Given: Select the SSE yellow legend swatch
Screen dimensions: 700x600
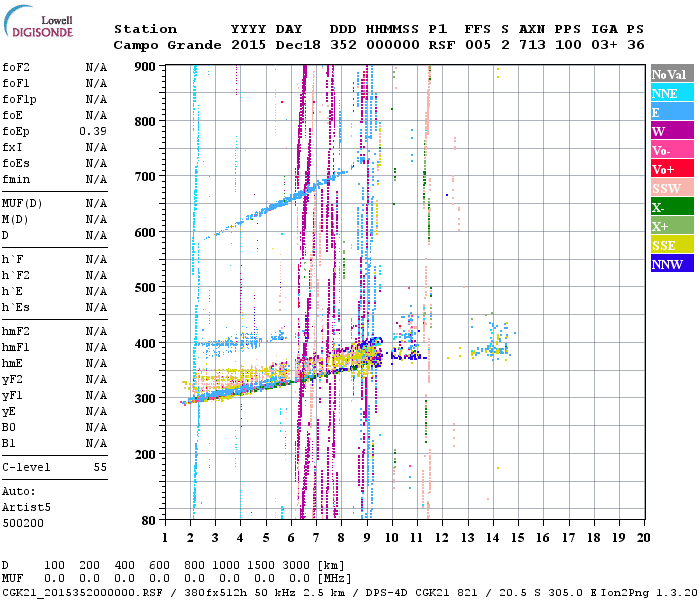Looking at the screenshot, I should coord(672,245).
